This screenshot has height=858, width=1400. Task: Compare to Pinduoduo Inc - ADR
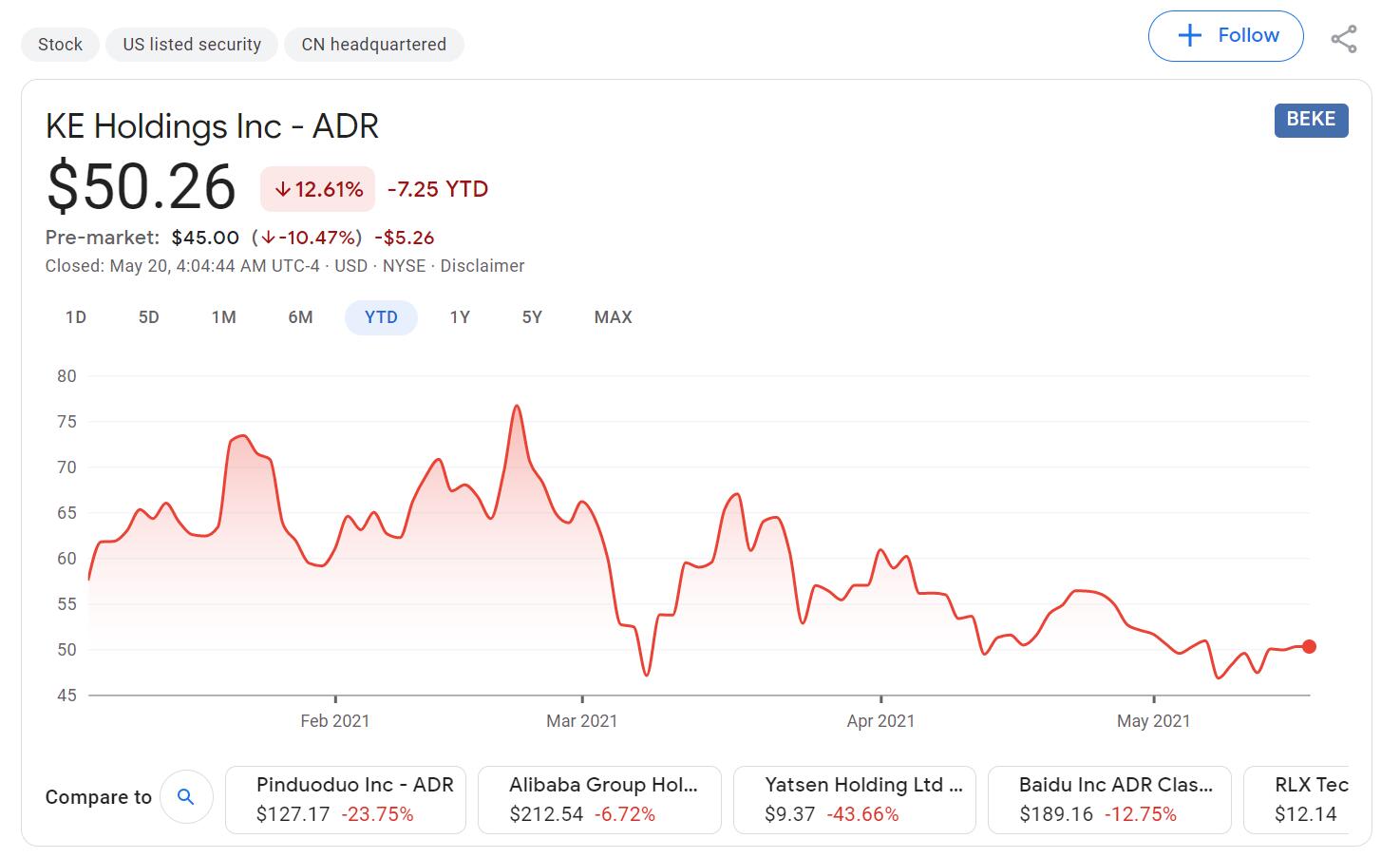(x=346, y=799)
